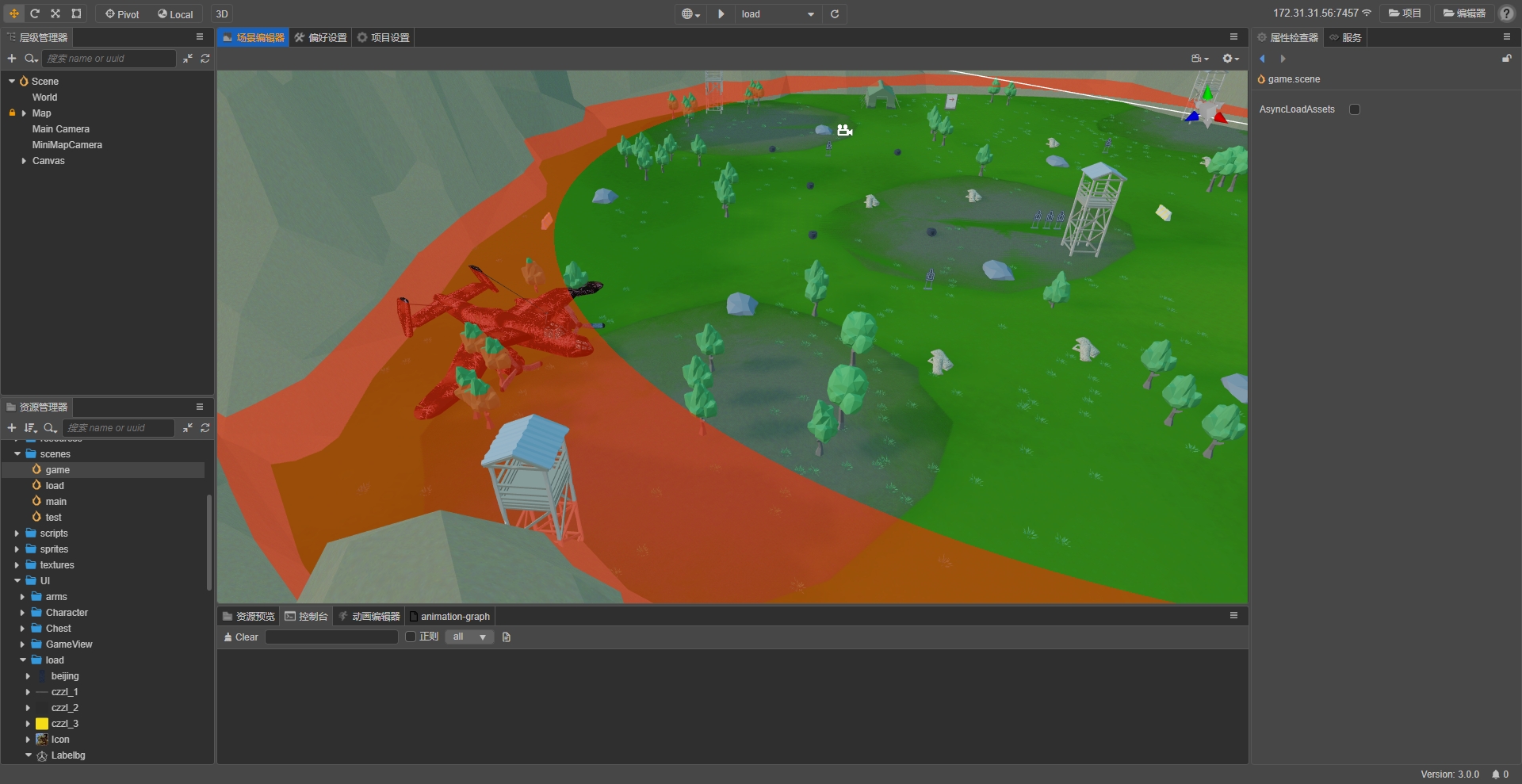Select the move transform tool
Image resolution: width=1522 pixels, height=784 pixels.
coord(13,13)
